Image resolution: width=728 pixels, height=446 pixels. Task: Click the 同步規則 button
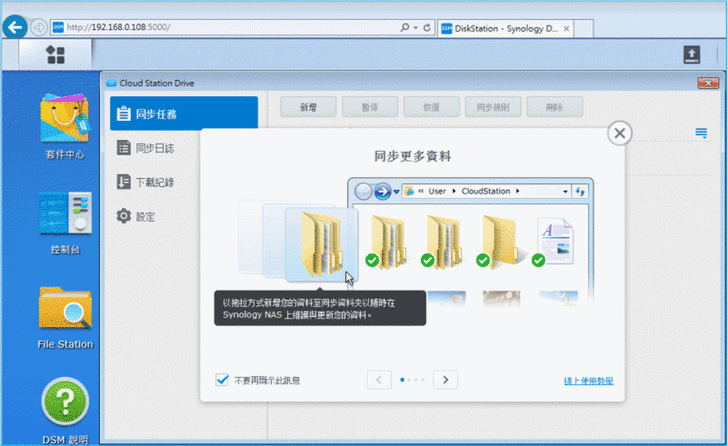(x=493, y=107)
